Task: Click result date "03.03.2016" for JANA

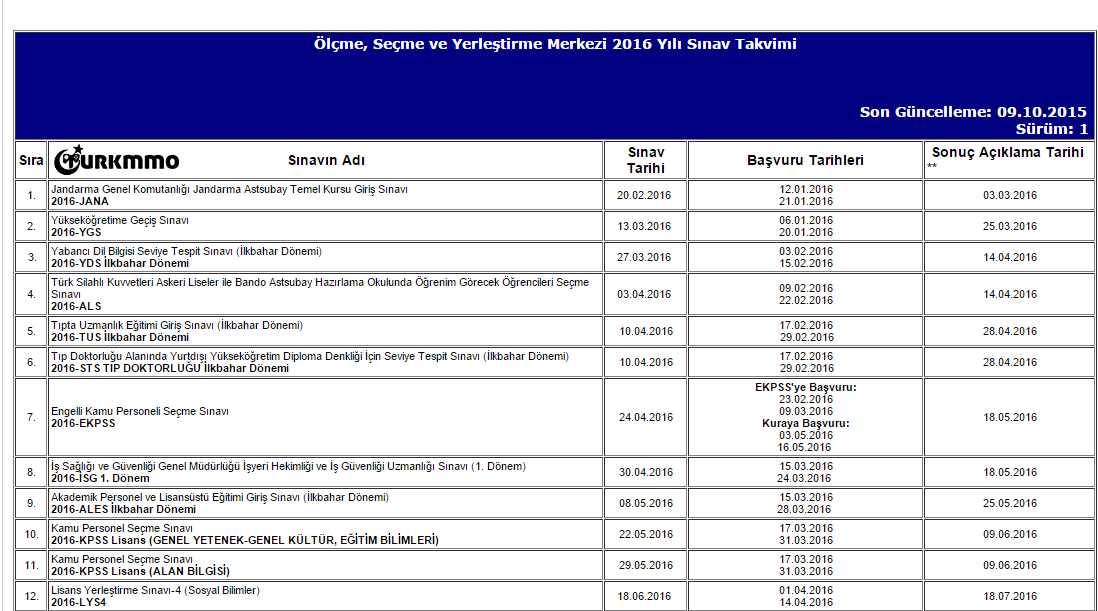Action: tap(1010, 195)
